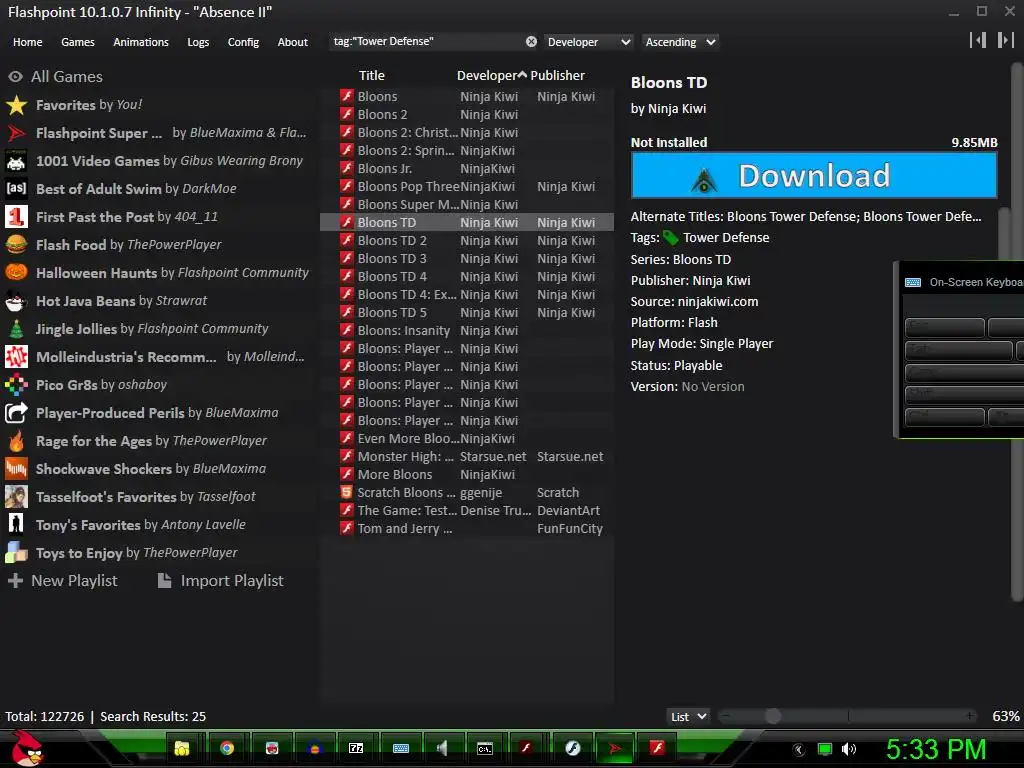Open the Hot Java Beans cup icon
1024x768 pixels.
click(x=16, y=301)
